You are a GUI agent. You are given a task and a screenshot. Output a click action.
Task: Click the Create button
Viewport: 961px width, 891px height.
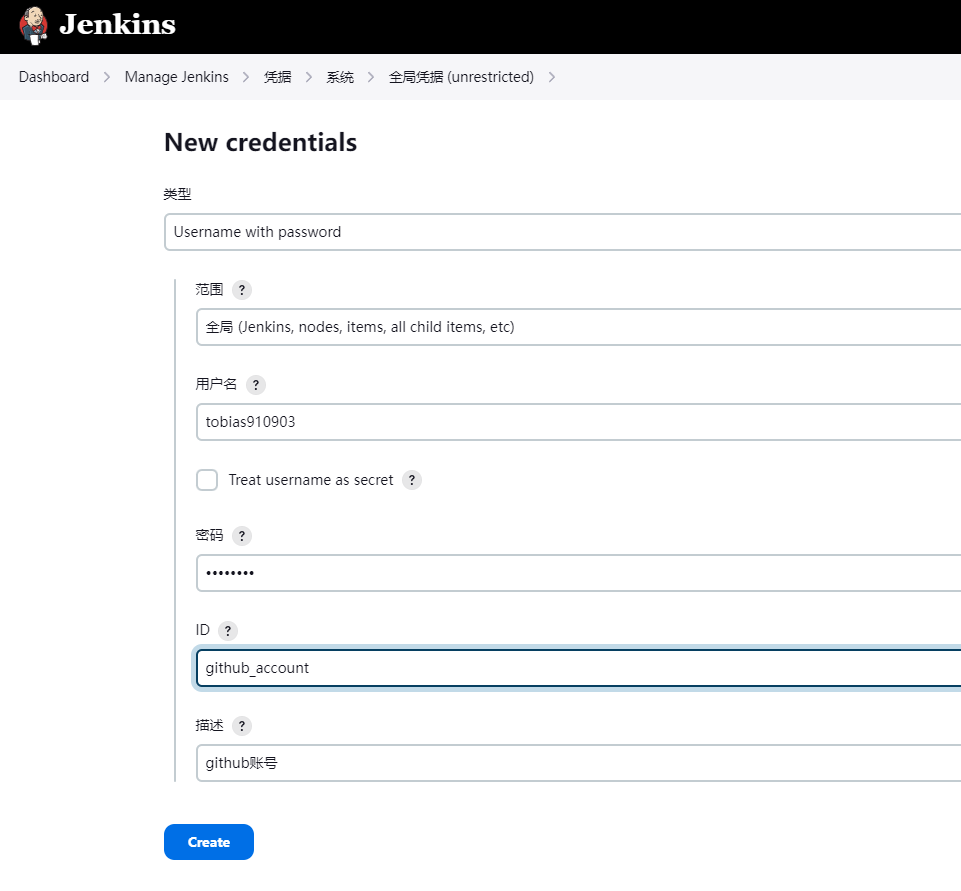[209, 842]
